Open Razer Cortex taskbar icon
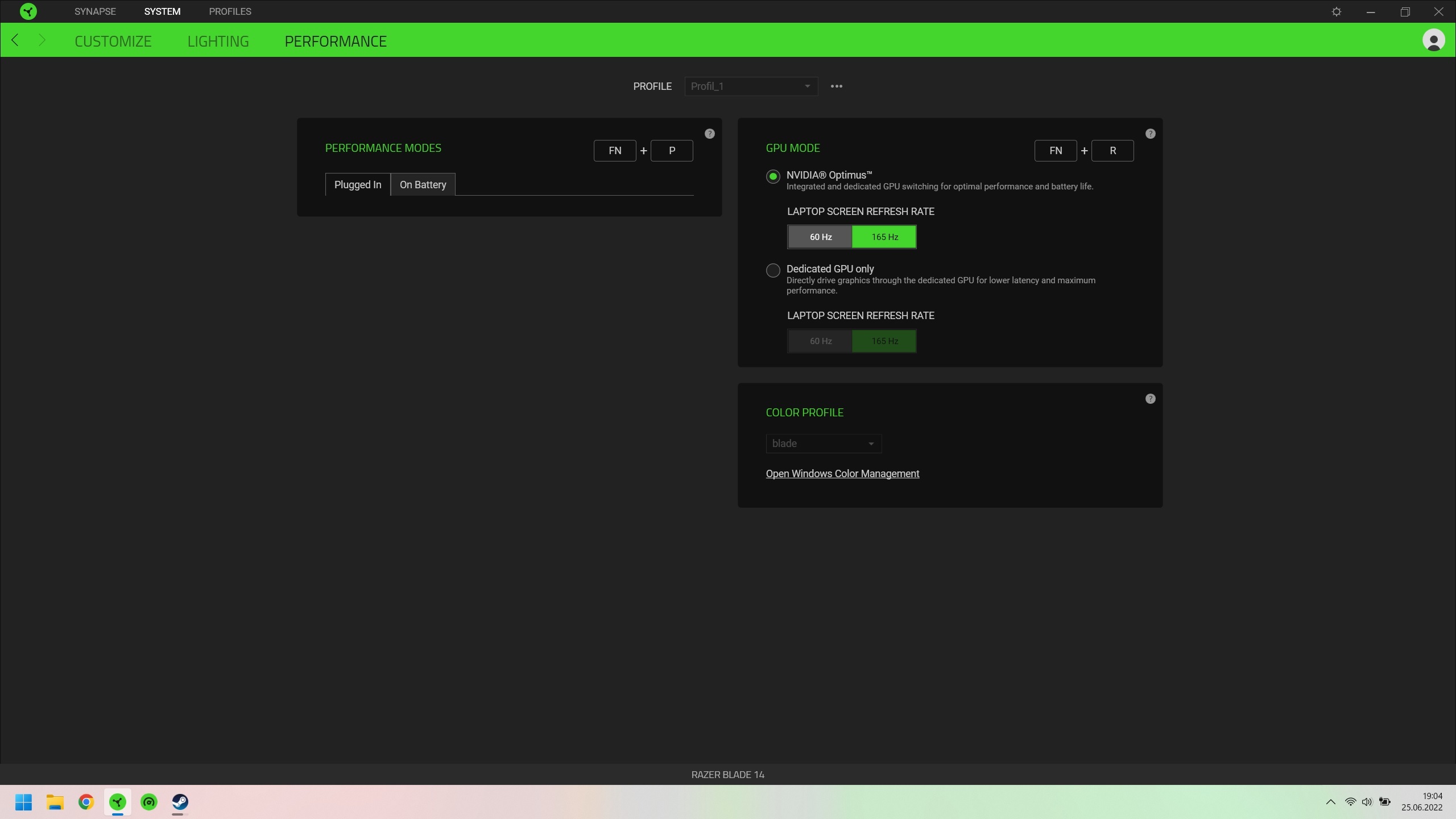Screen dimensions: 1456x819 [x=149, y=802]
